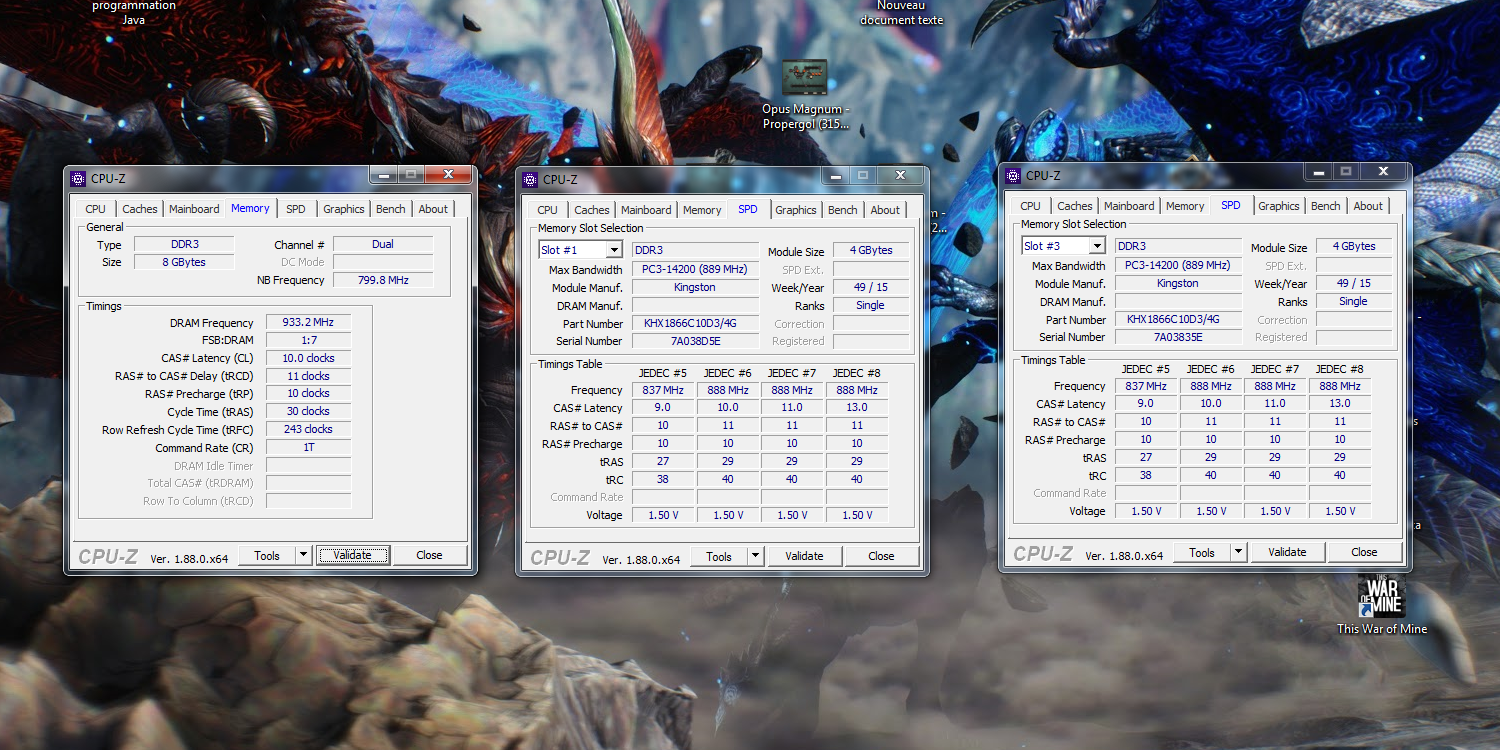Go to the Graphics tab in the Slot #3 window

coord(1279,206)
